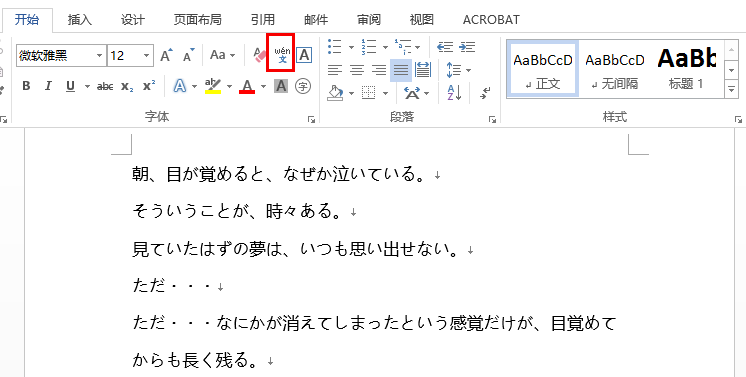Toggle show/hide formatting marks
The height and width of the screenshot is (377, 746).
486,93
